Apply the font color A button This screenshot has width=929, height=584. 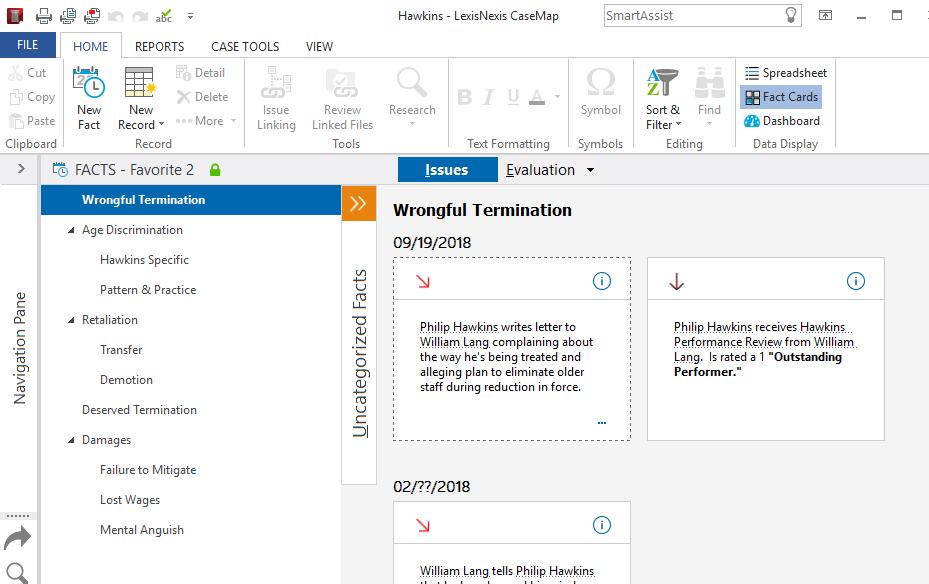tap(537, 97)
